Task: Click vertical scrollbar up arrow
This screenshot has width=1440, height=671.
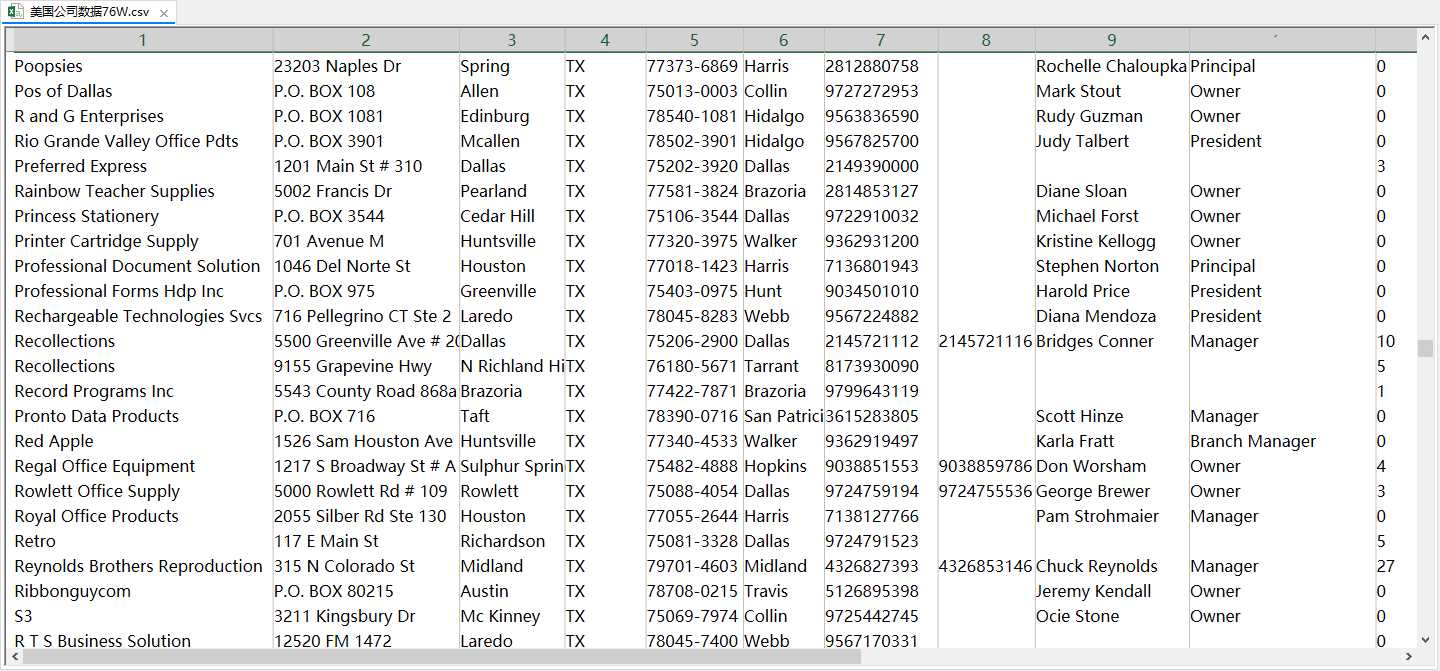Action: [x=1425, y=37]
